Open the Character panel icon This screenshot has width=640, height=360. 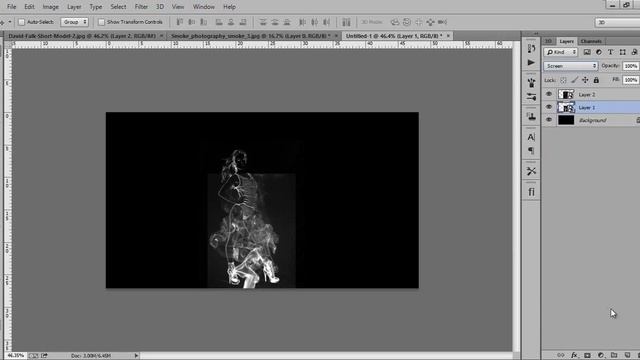[531, 137]
